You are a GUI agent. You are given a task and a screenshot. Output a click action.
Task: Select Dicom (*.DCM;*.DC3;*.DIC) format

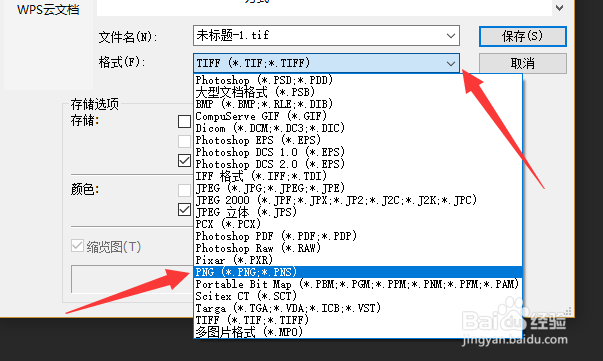click(358, 128)
